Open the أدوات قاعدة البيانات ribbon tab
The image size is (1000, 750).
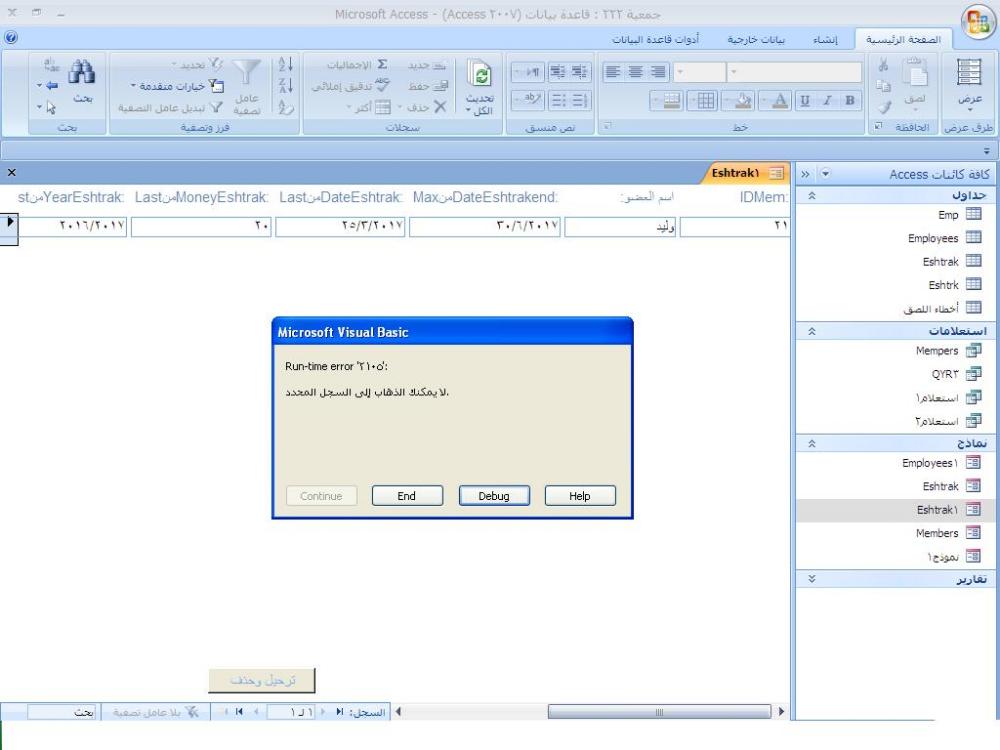click(x=656, y=40)
